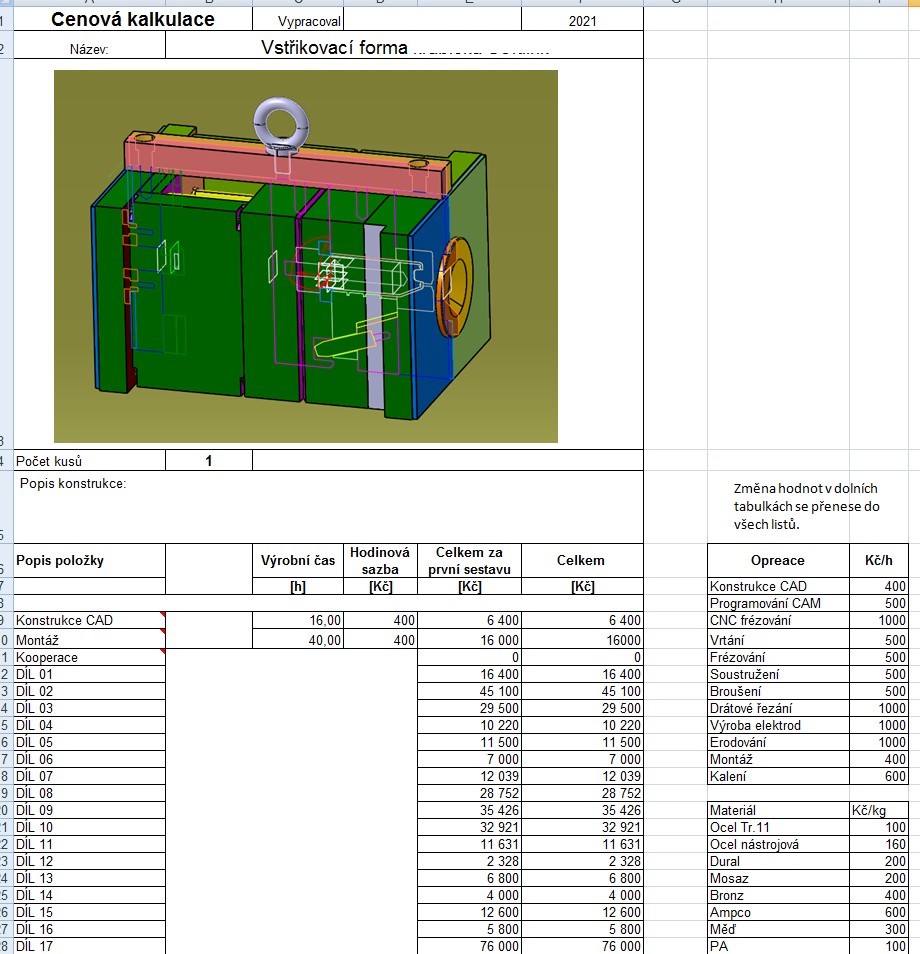This screenshot has height=954, width=920.
Task: Select the "Vypracoval" label cell
Action: click(309, 20)
